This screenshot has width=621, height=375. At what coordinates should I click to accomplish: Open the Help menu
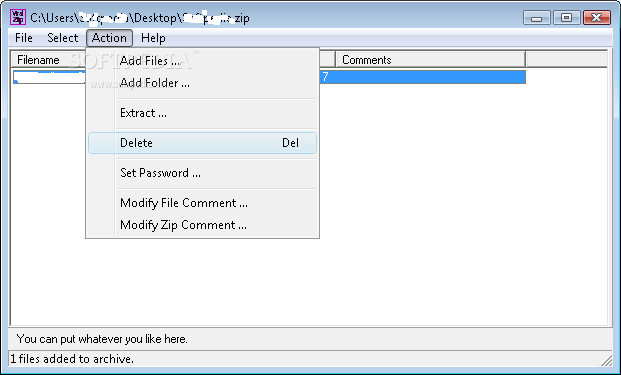pos(153,38)
